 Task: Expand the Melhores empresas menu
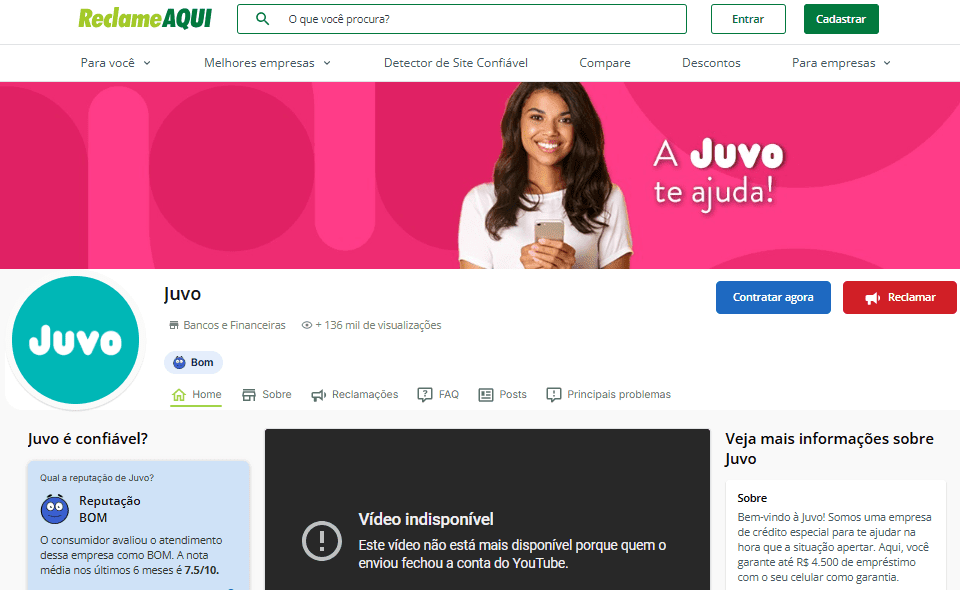(x=266, y=63)
